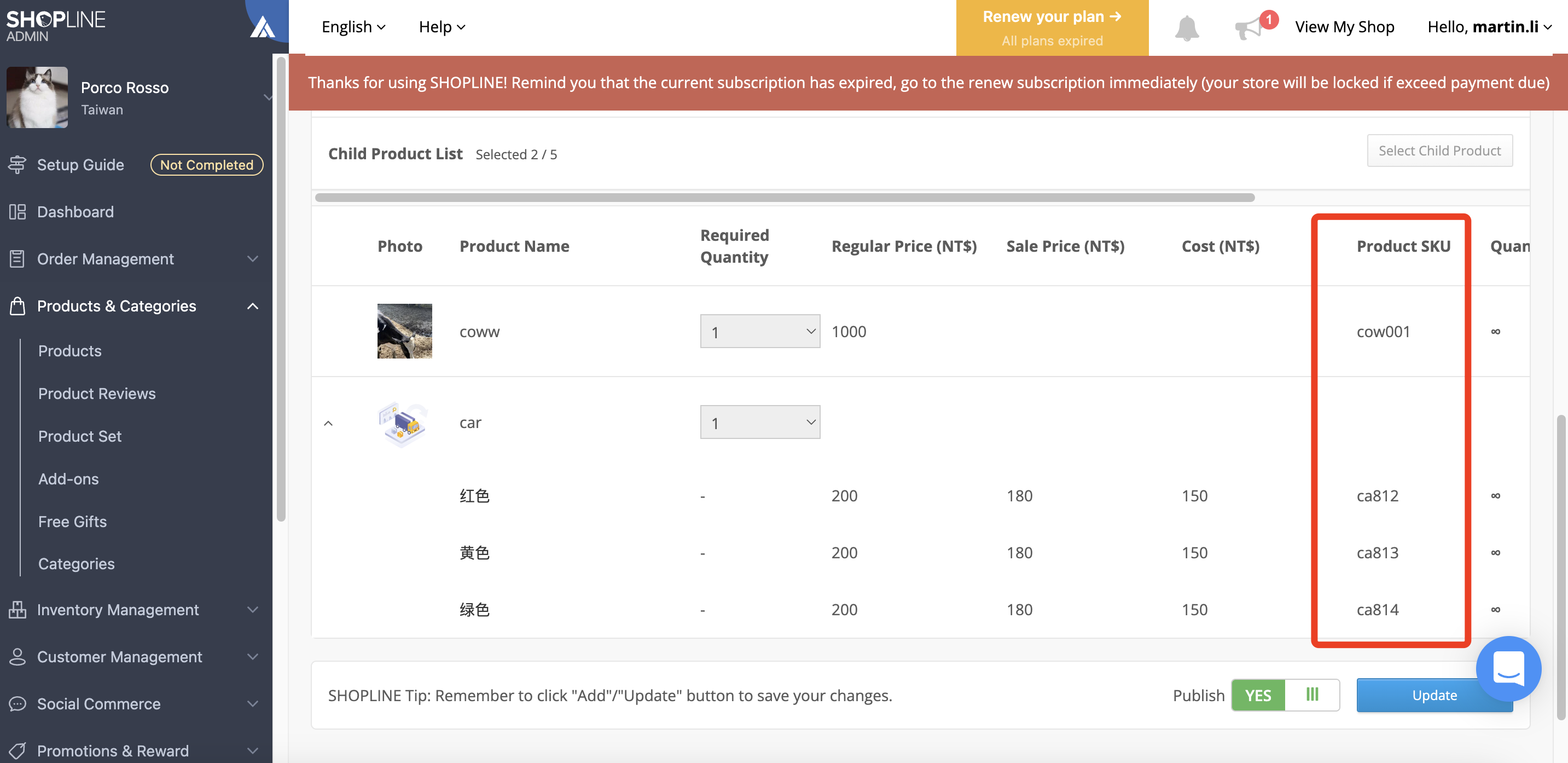Screen dimensions: 1568x763
Task: Open the Help dropdown menu
Action: 442,27
